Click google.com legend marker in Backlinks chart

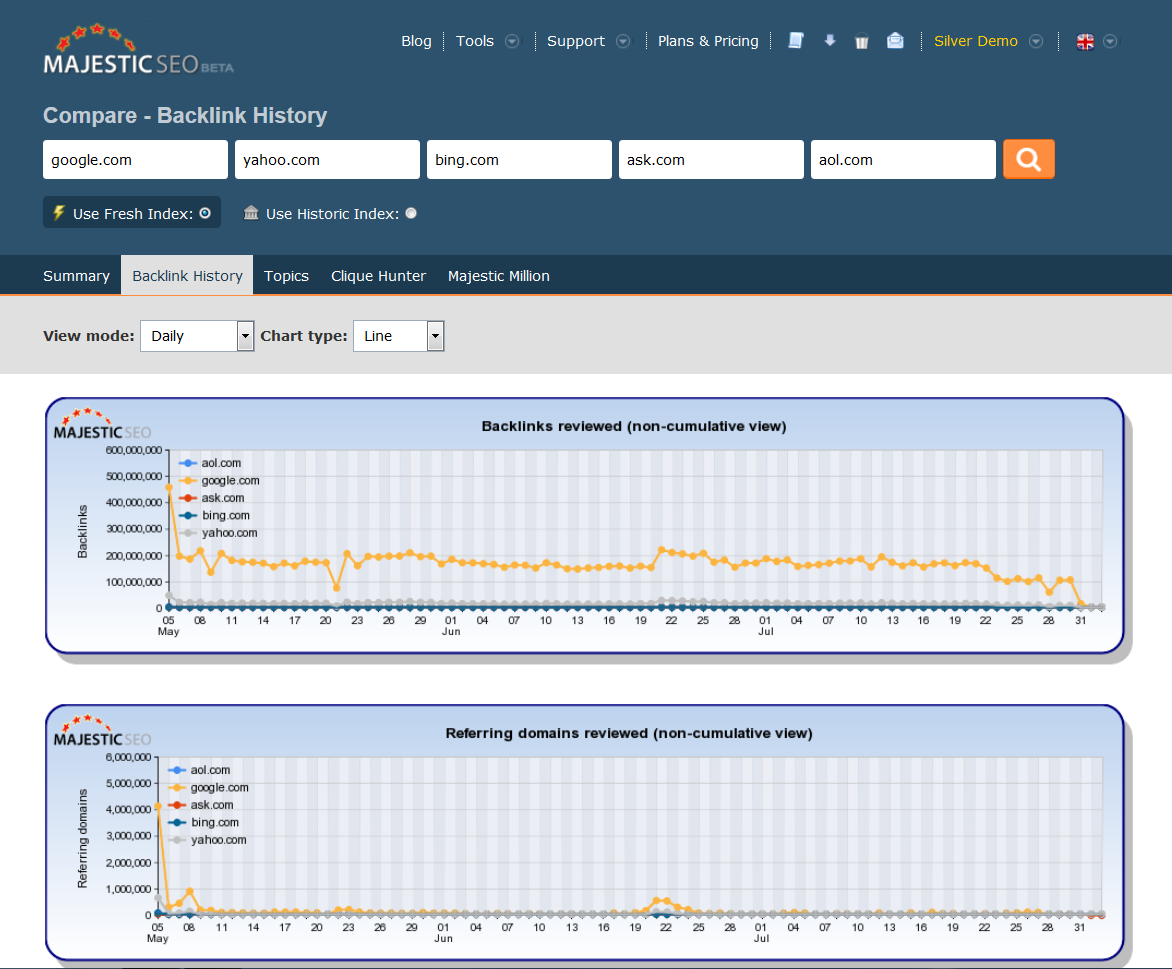tap(188, 481)
